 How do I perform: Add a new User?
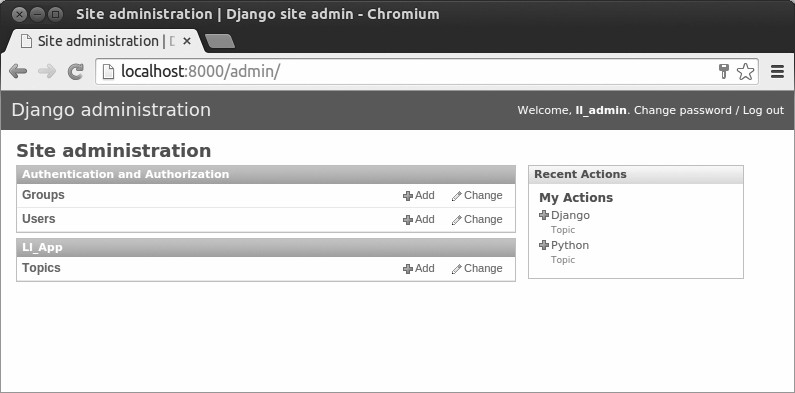tap(419, 220)
